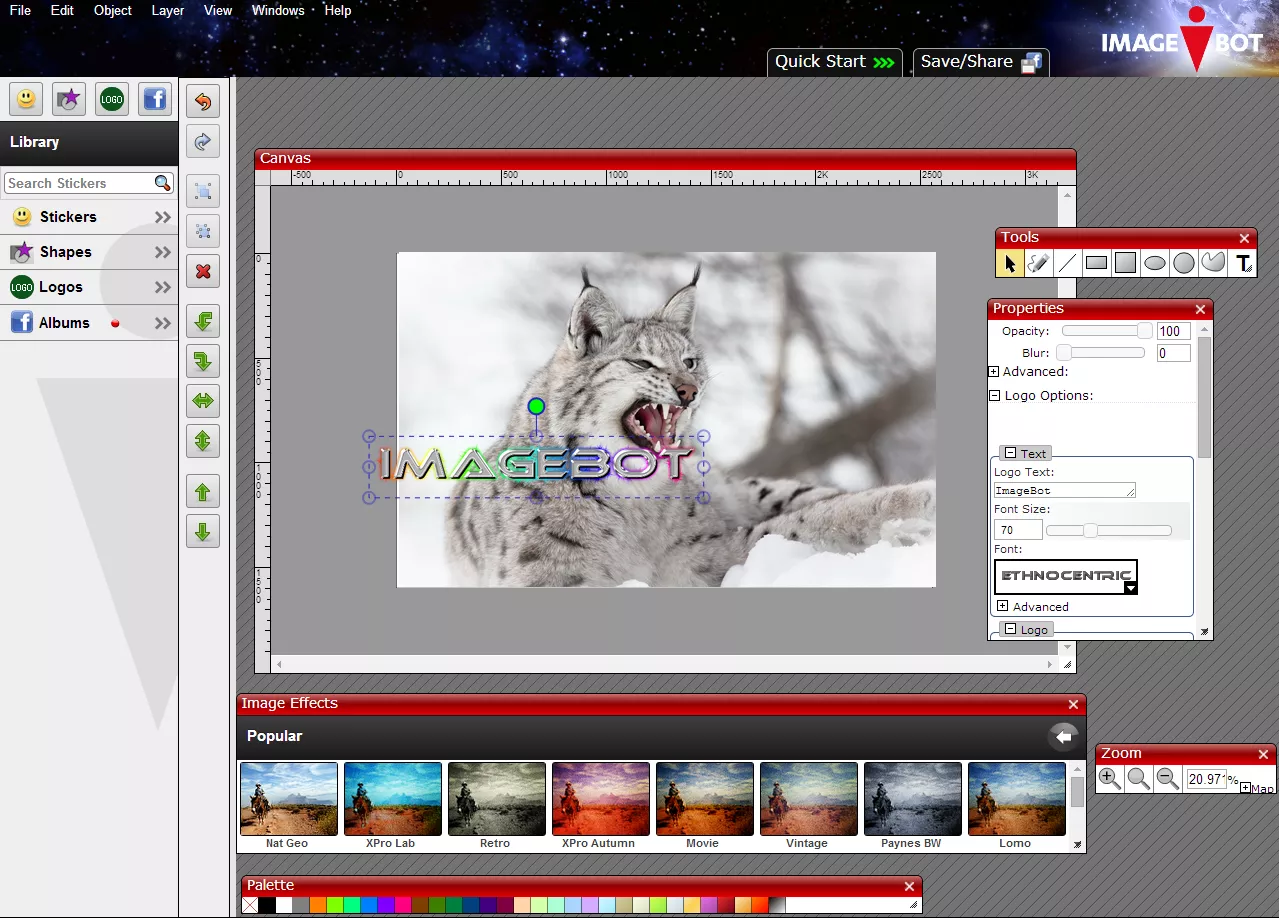Click the Save/Share button

[x=981, y=62]
